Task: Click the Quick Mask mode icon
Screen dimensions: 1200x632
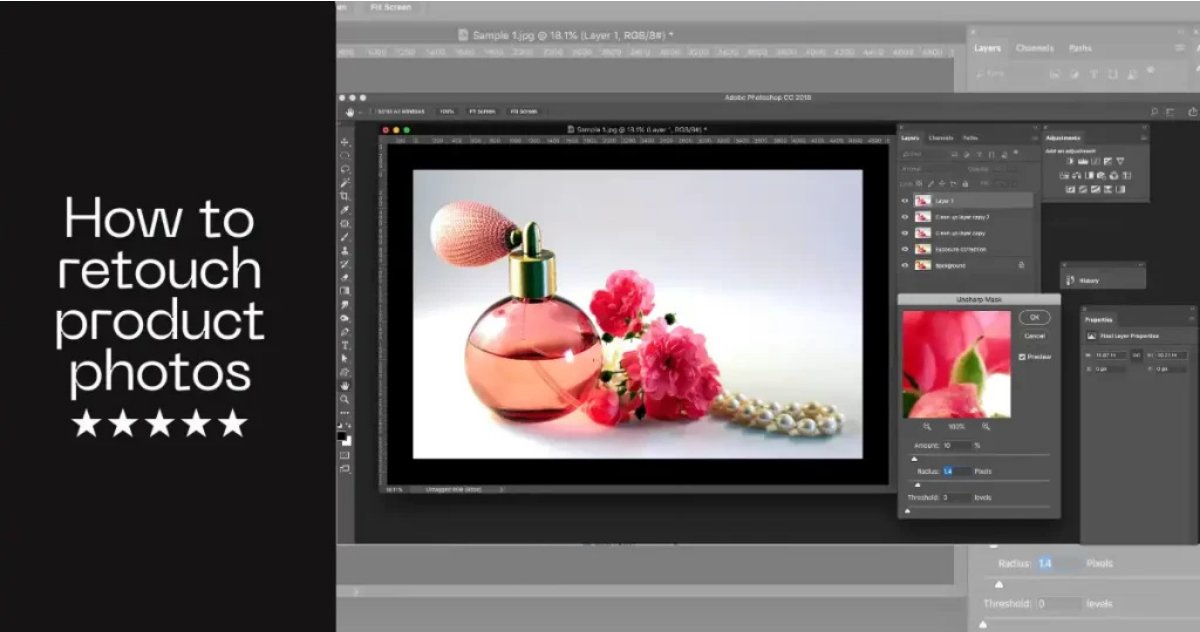Action: pos(345,455)
